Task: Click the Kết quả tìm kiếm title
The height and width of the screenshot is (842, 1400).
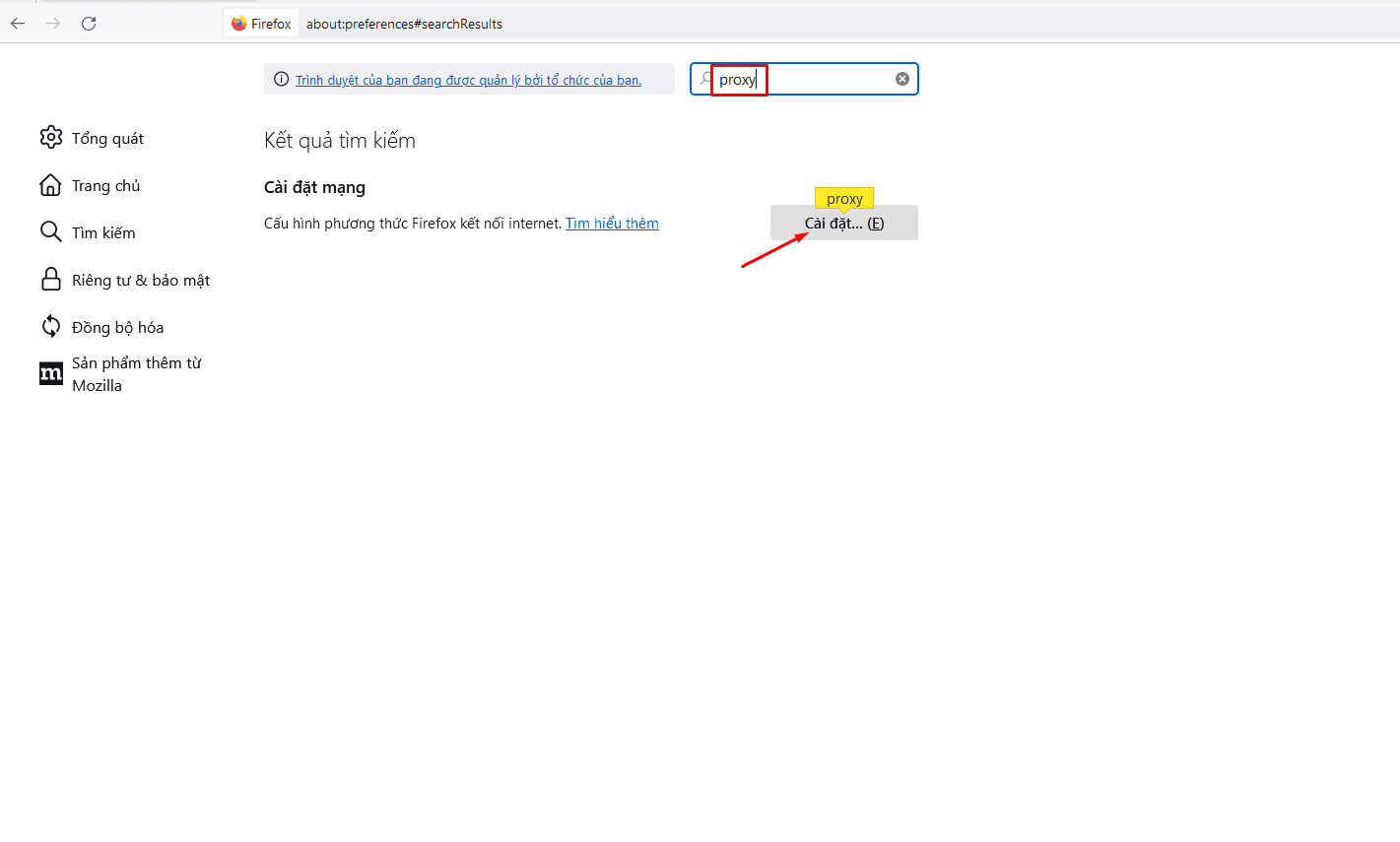Action: (x=340, y=140)
